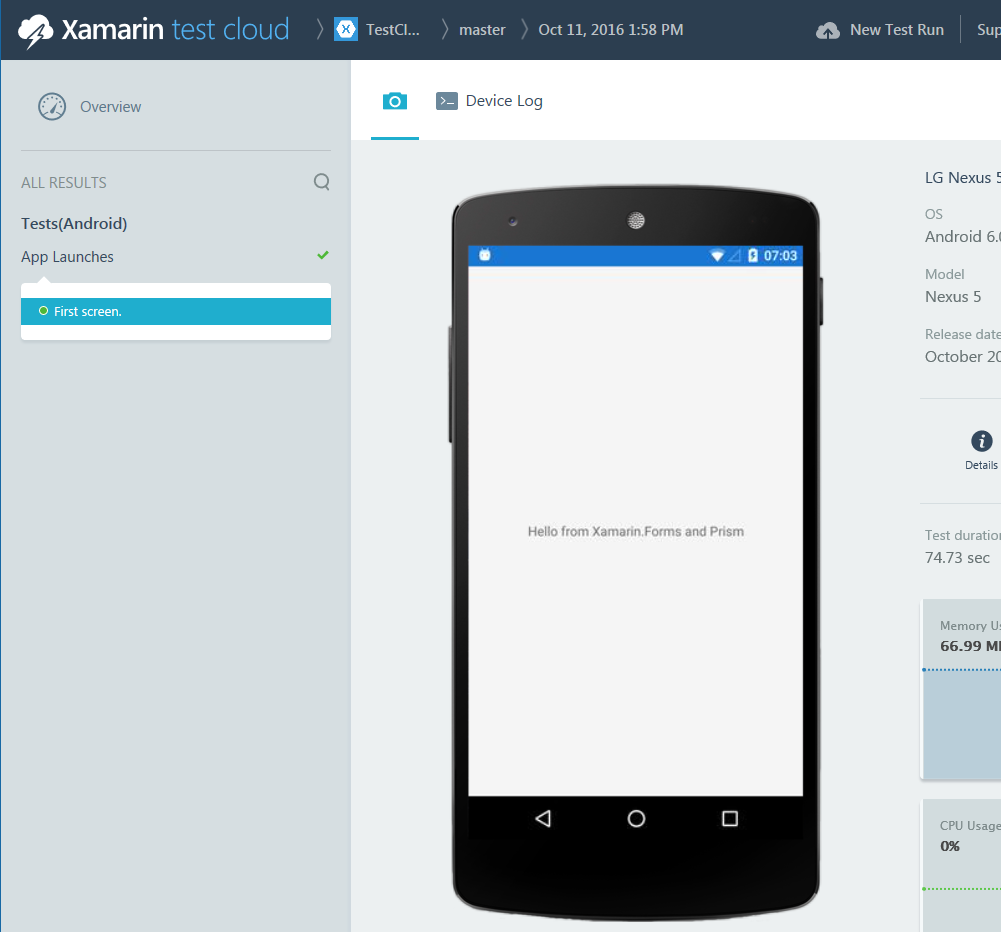The image size is (1001, 932).
Task: Click the ALL RESULTS heading
Action: coord(64,183)
